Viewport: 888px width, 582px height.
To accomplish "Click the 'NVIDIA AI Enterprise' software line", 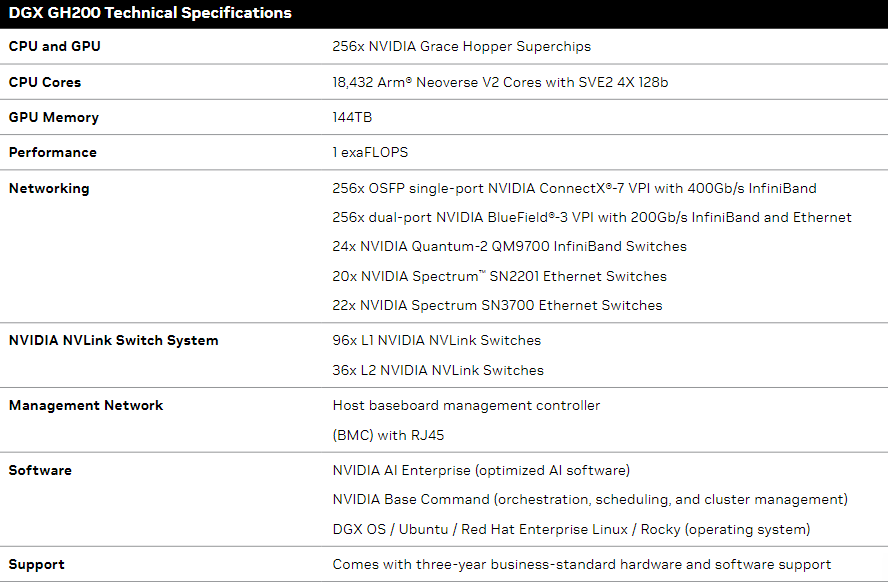I will pyautogui.click(x=481, y=470).
